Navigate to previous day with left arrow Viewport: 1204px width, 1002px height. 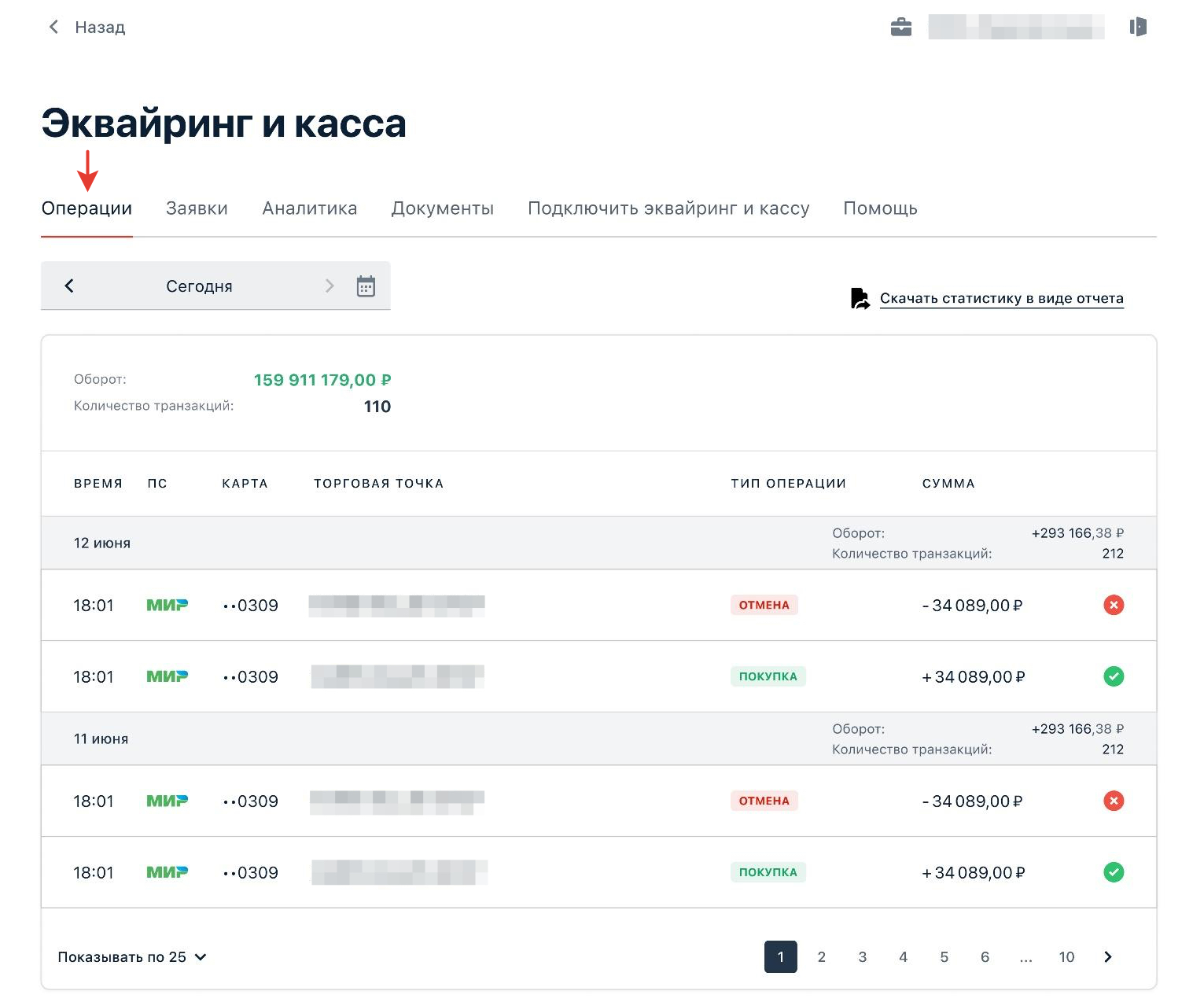click(x=70, y=285)
